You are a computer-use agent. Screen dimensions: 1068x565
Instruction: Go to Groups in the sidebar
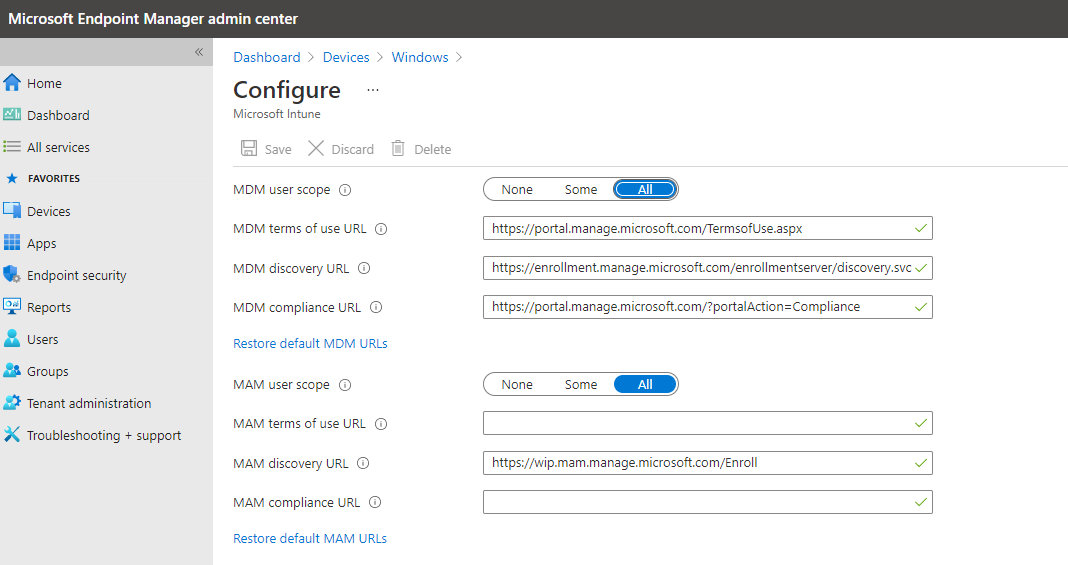point(48,371)
